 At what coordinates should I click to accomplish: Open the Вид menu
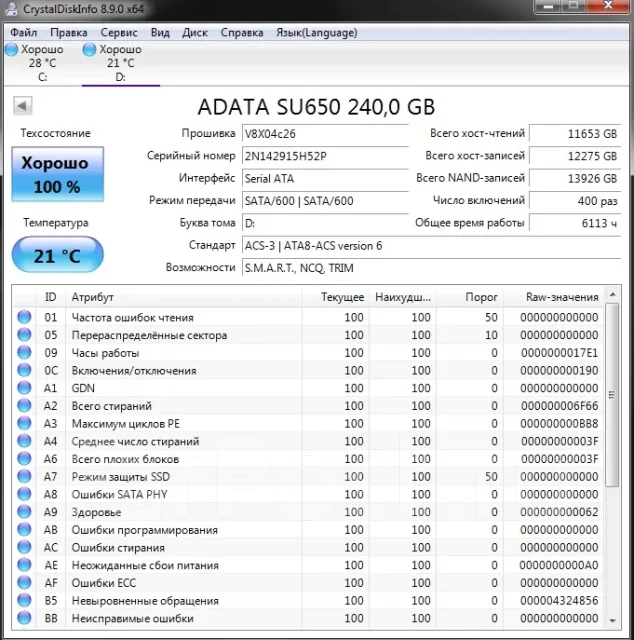click(x=160, y=33)
